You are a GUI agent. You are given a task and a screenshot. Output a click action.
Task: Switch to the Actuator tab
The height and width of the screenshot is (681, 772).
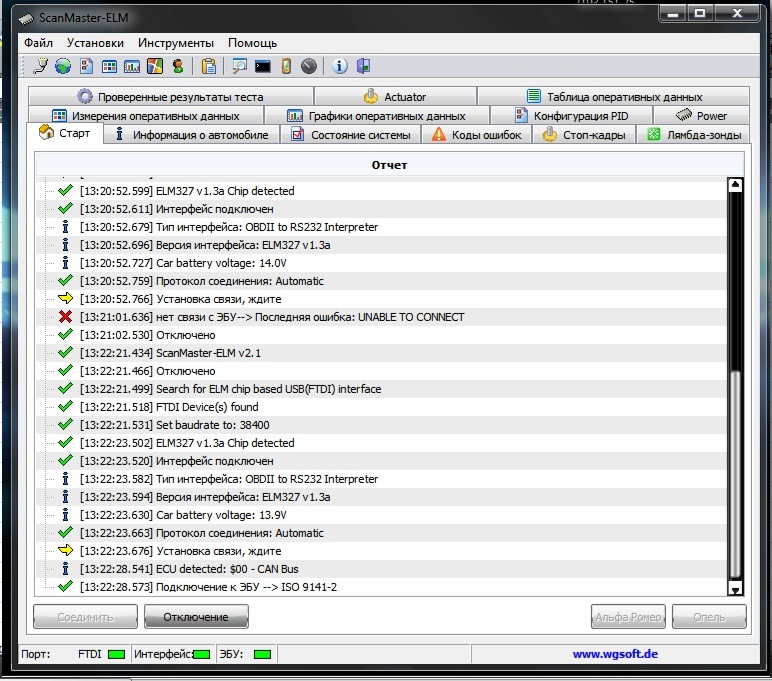395,97
